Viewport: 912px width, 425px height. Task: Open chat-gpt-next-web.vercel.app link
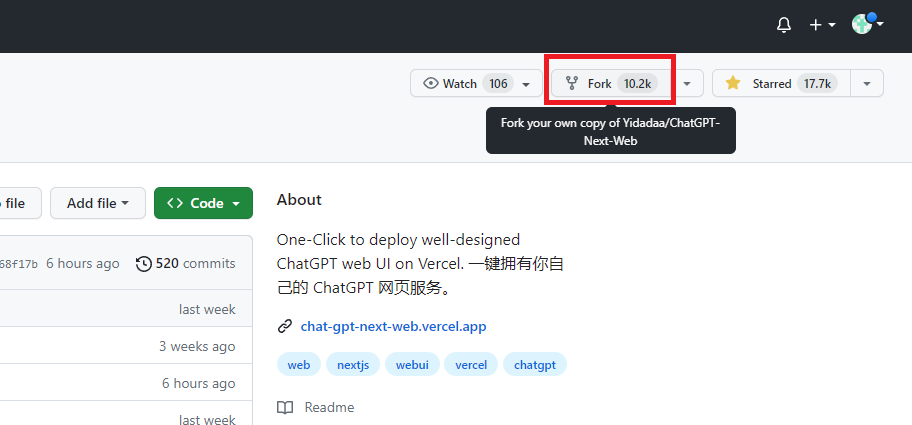(393, 326)
